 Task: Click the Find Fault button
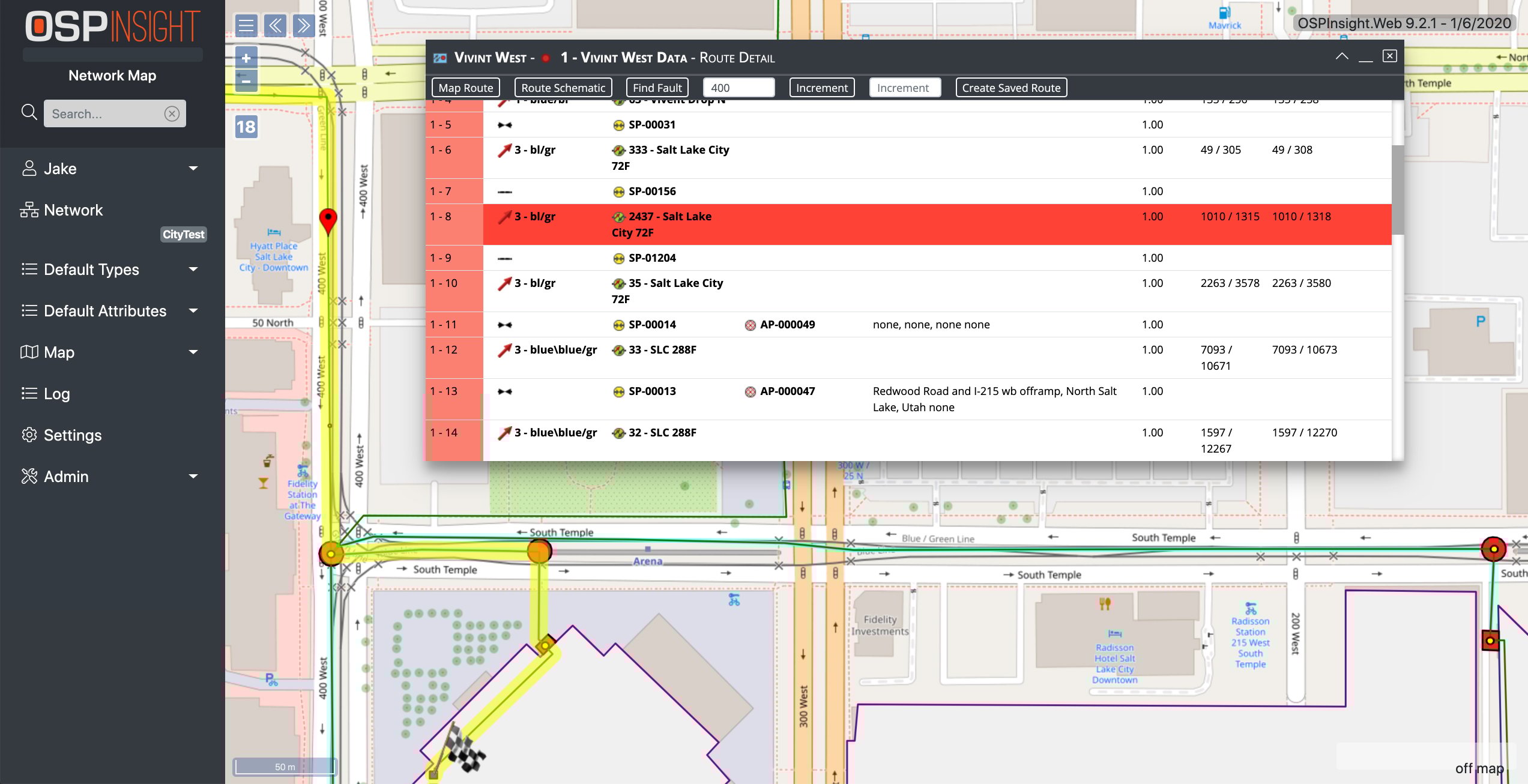click(x=657, y=88)
